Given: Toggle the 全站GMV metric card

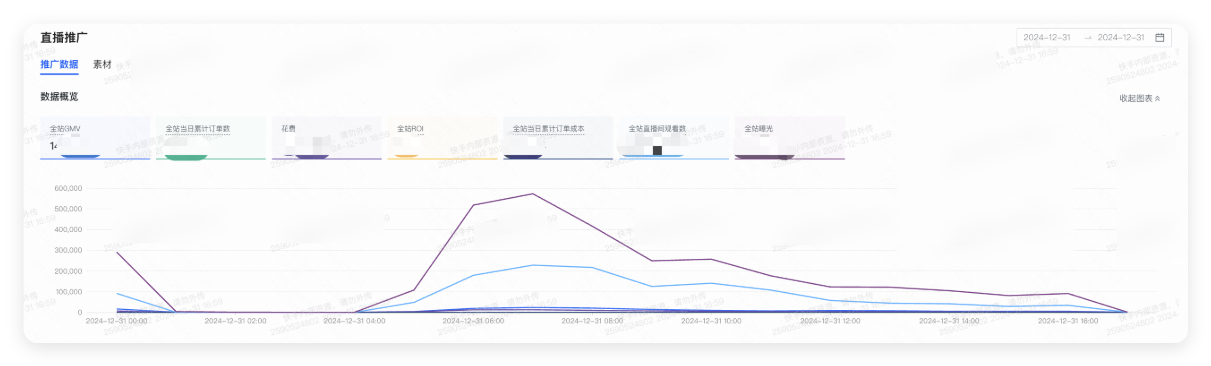Looking at the screenshot, I should 95,138.
